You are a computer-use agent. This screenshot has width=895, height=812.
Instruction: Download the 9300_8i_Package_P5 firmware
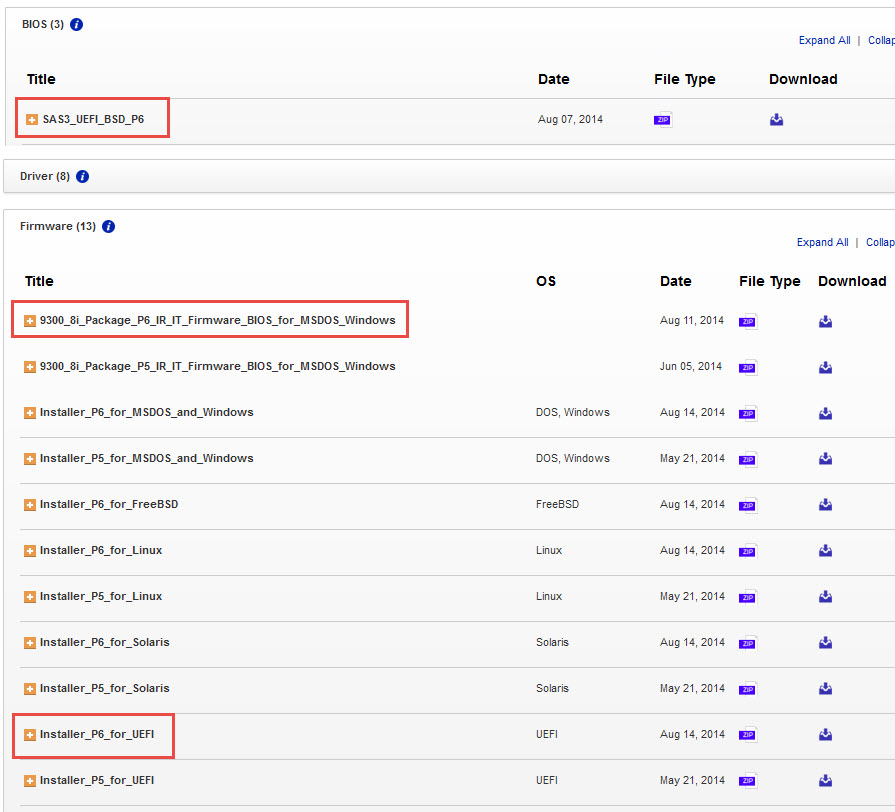point(825,367)
